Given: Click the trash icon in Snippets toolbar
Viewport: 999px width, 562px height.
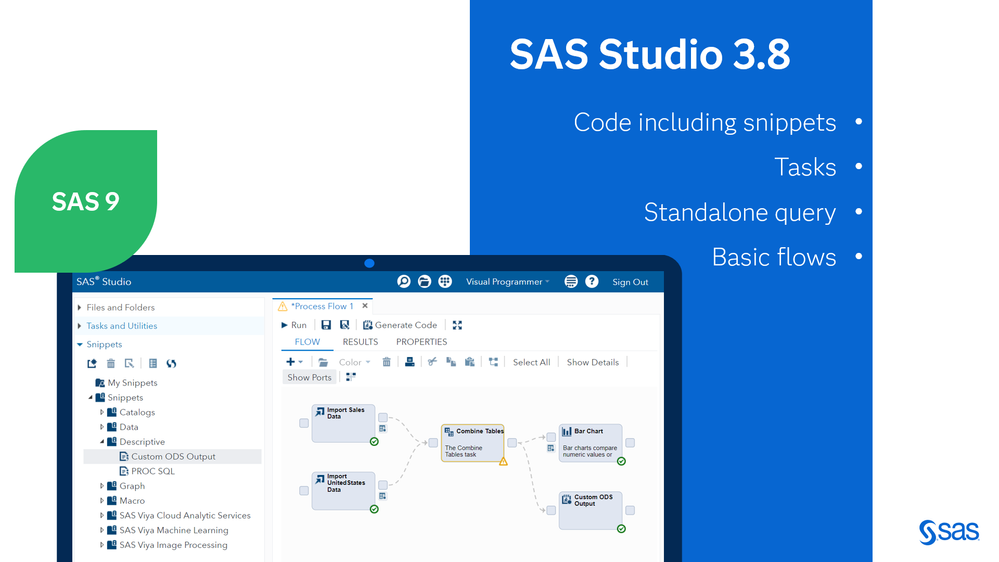Looking at the screenshot, I should (111, 363).
